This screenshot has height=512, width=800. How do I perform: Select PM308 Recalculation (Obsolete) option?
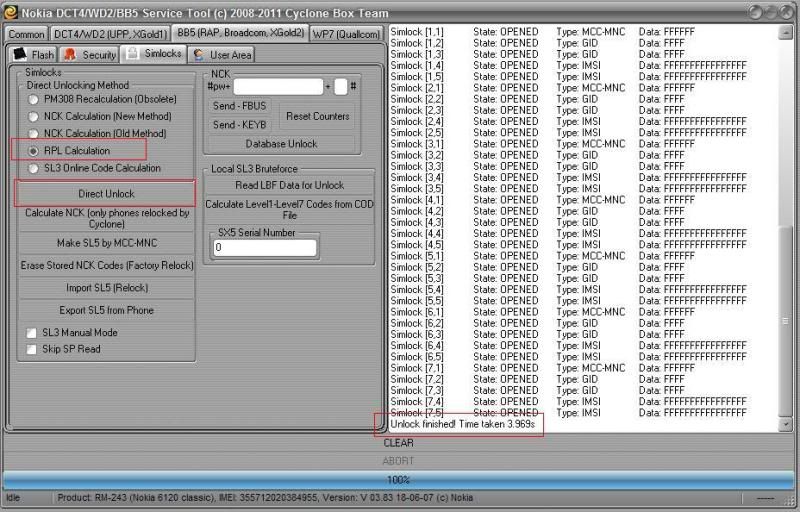pos(35,100)
